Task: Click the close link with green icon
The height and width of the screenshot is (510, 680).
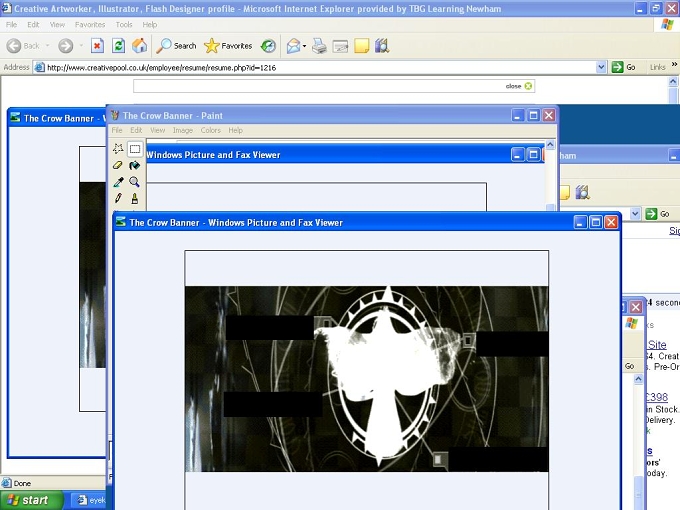Action: coord(518,86)
